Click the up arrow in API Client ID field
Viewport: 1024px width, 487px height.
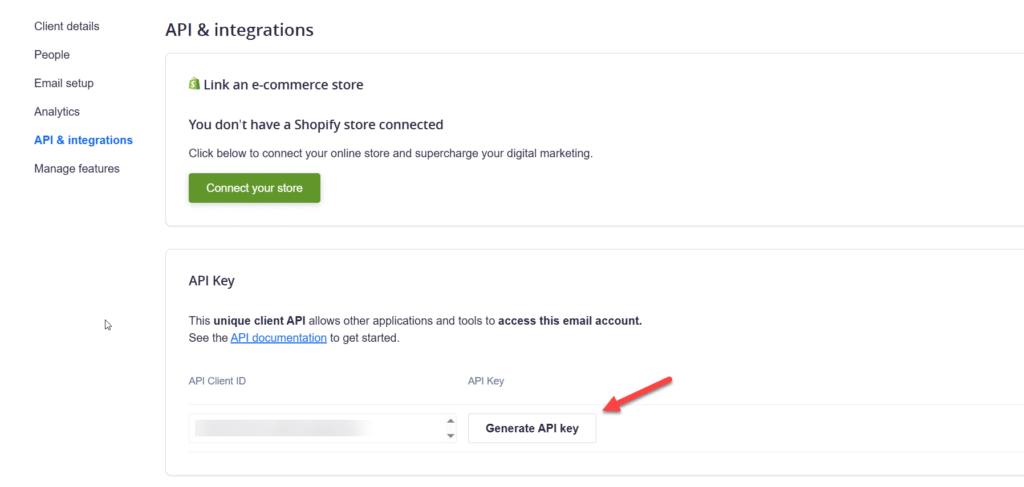[x=450, y=421]
